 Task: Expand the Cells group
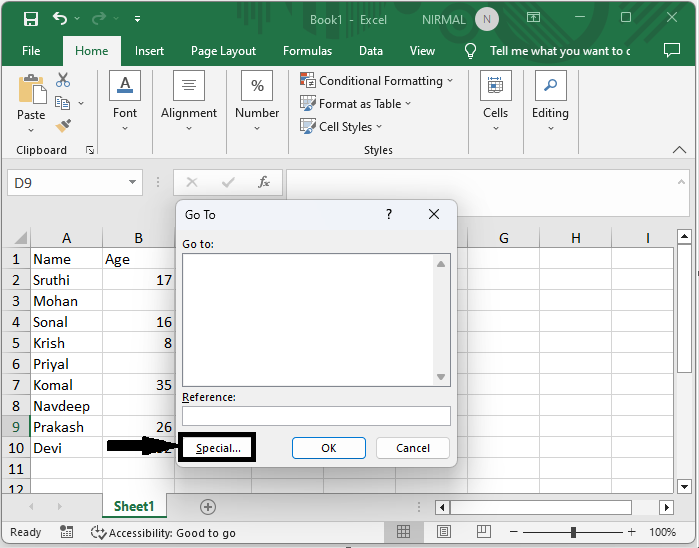click(x=495, y=102)
